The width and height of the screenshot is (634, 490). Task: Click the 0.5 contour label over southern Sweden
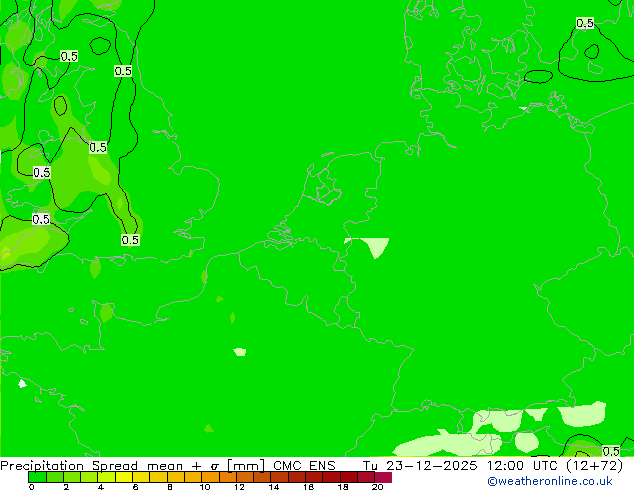(x=585, y=23)
